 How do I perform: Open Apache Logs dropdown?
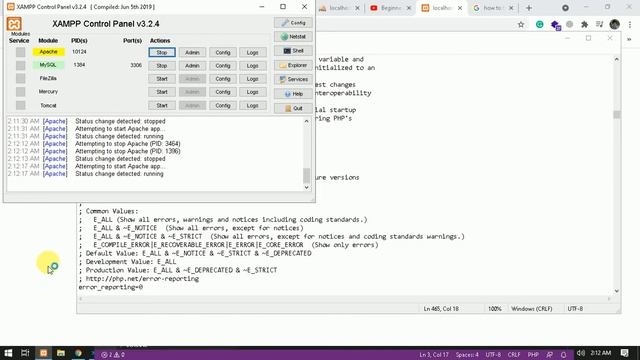tap(253, 53)
